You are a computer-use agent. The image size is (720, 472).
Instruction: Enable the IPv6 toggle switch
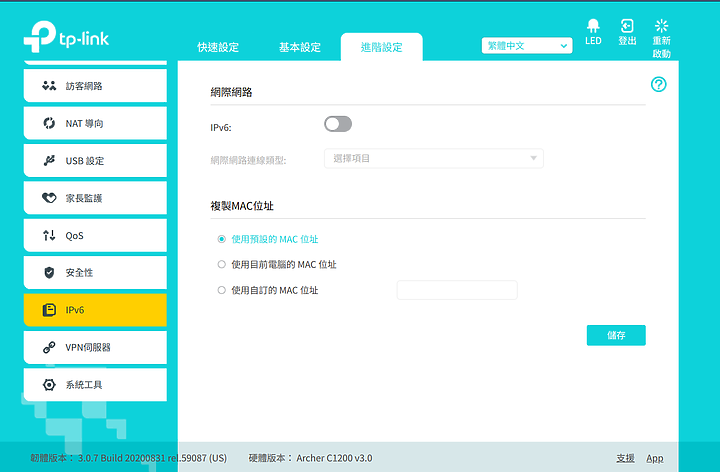pyautogui.click(x=338, y=124)
